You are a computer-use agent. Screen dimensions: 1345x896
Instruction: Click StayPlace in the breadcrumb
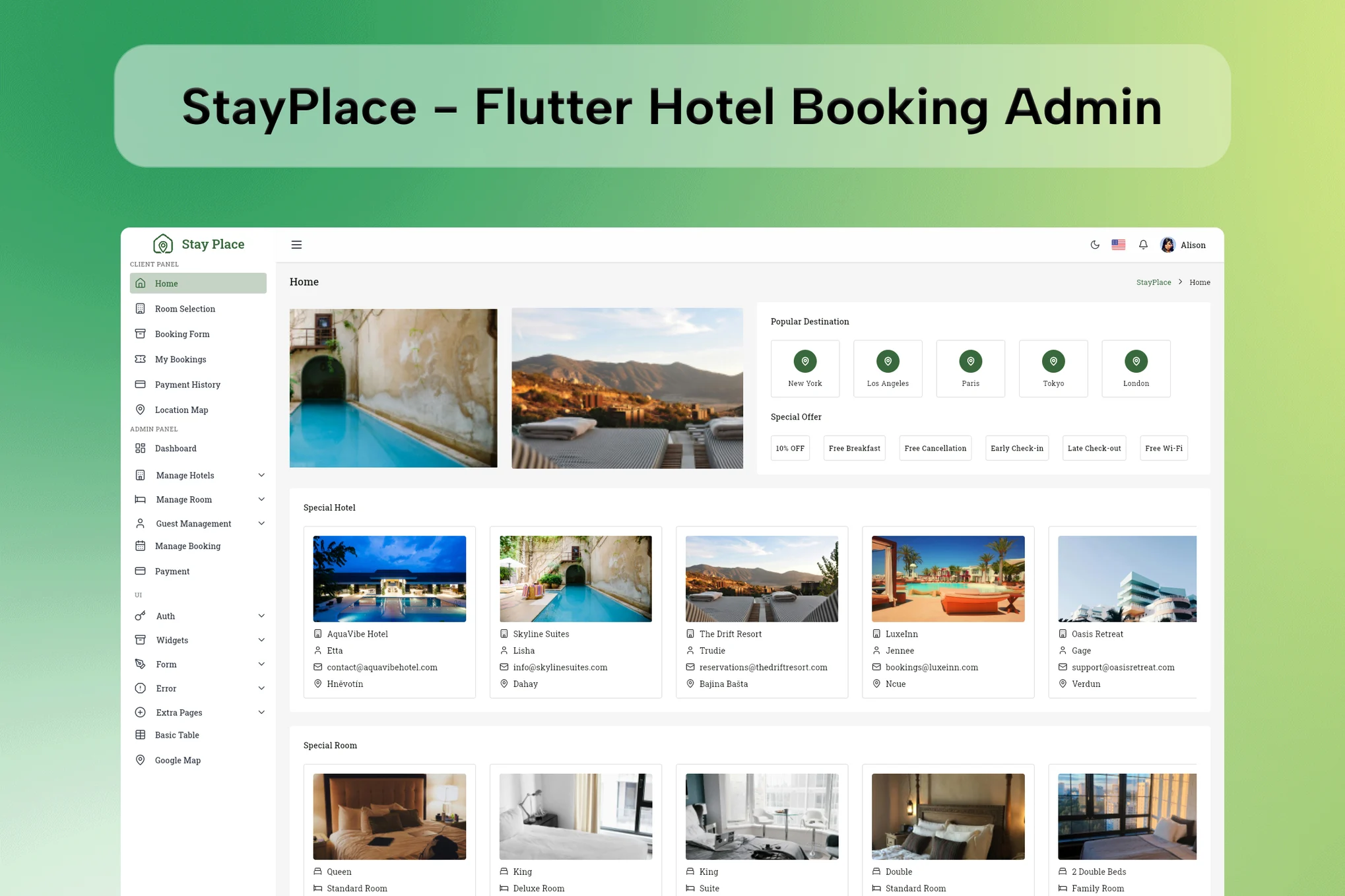(1153, 282)
